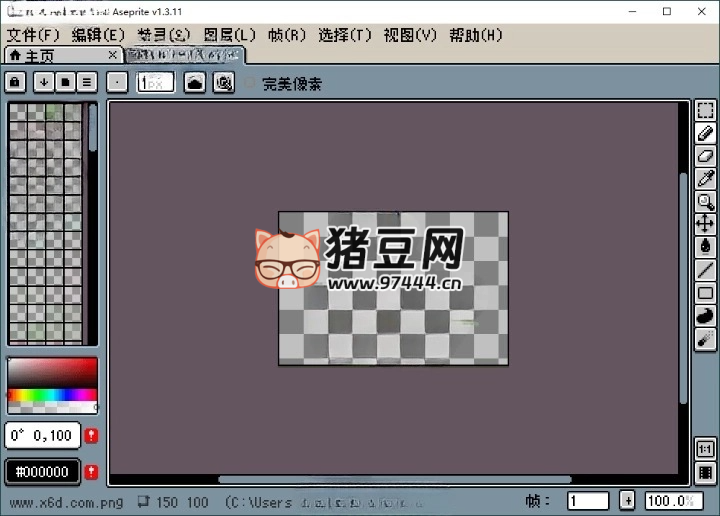Click the palette presets square button
720x516 pixels.
65,83
